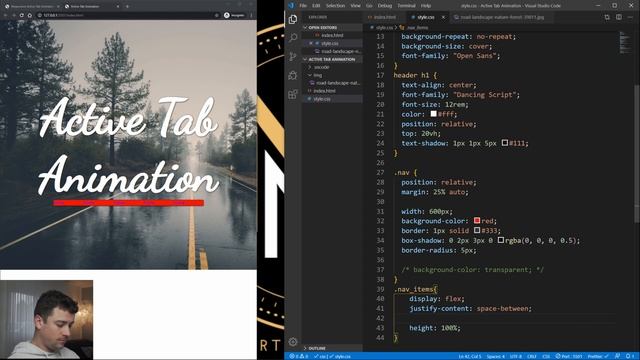Open the Search view in activity bar
This screenshot has width=640, height=360.
[x=293, y=38]
